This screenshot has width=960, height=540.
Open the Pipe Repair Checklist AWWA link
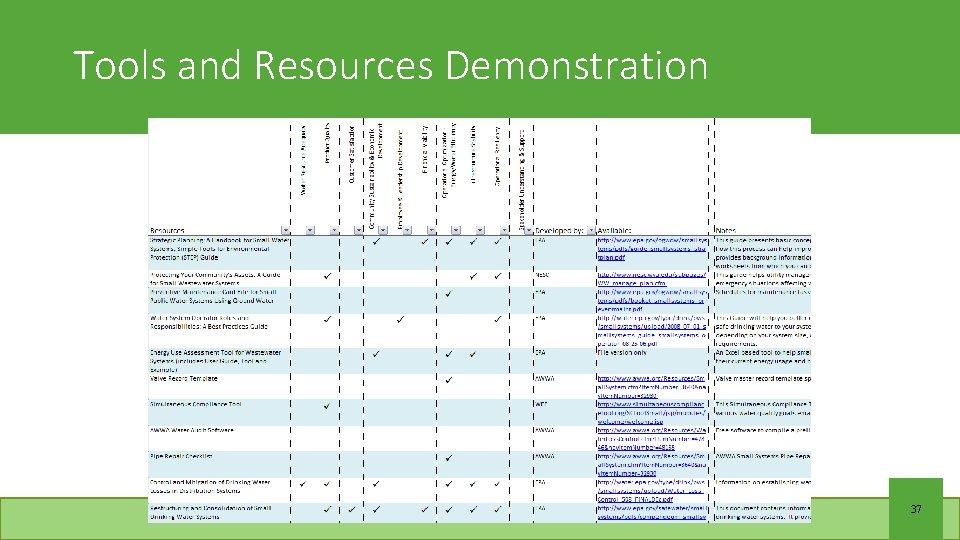[x=651, y=465]
